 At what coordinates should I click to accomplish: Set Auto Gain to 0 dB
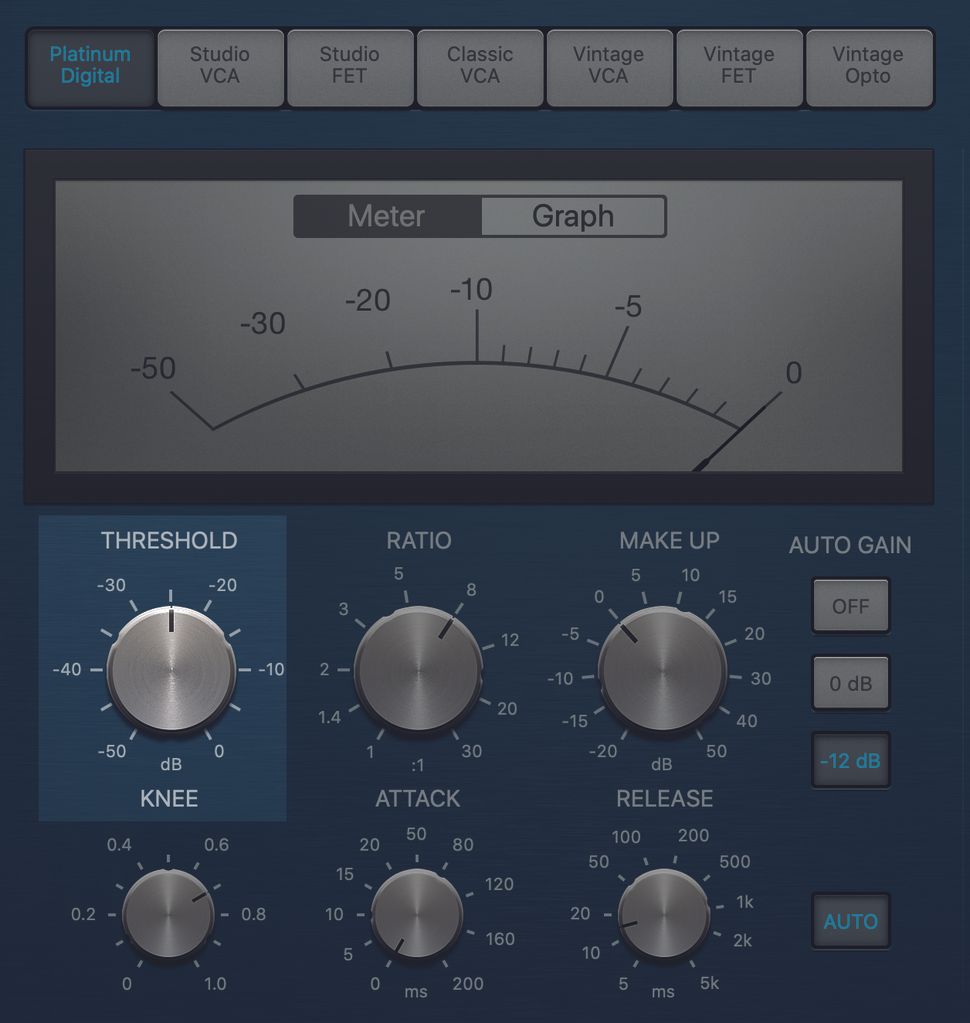tap(850, 683)
